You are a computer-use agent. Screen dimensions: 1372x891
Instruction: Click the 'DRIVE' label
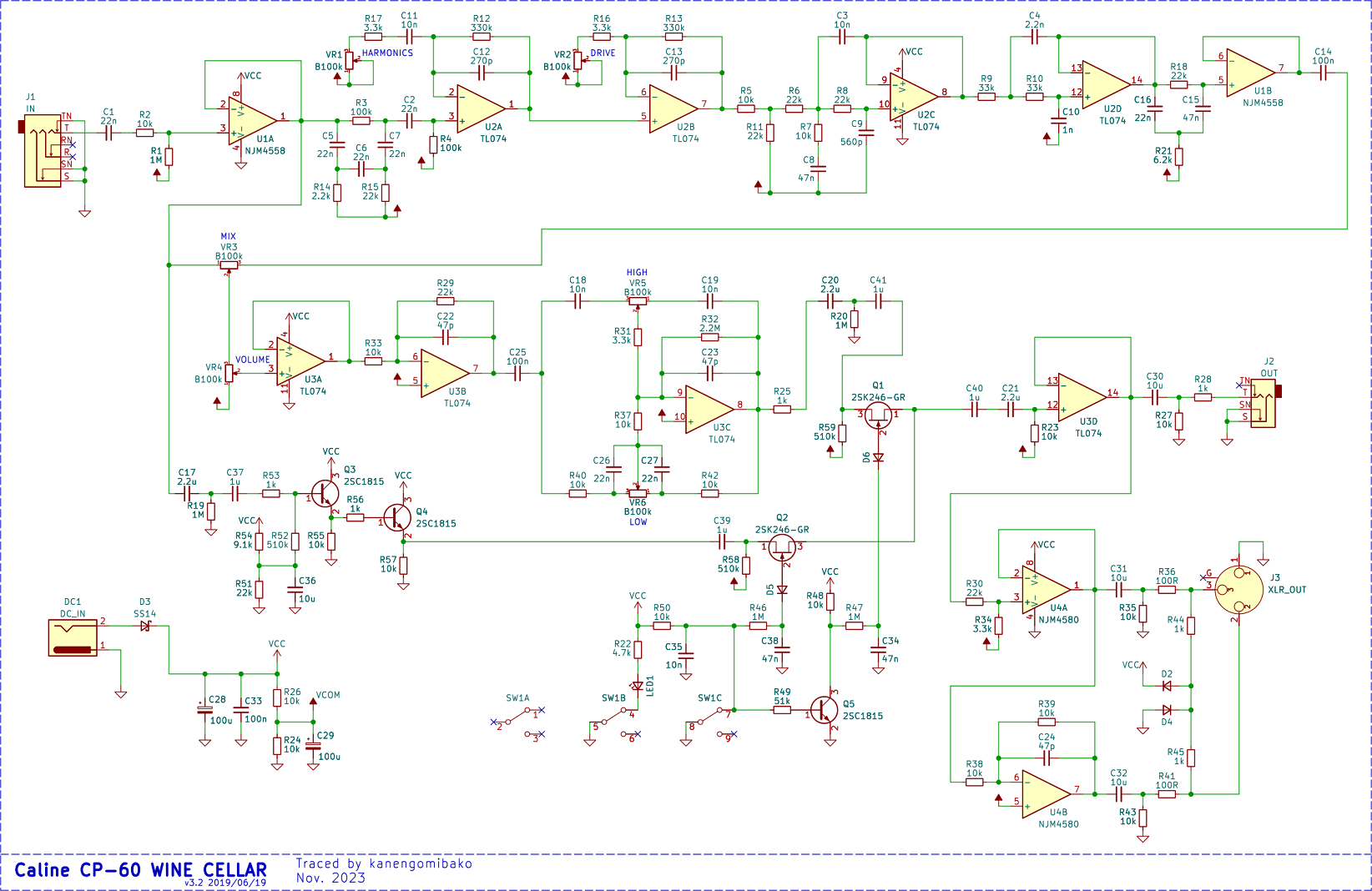click(603, 53)
